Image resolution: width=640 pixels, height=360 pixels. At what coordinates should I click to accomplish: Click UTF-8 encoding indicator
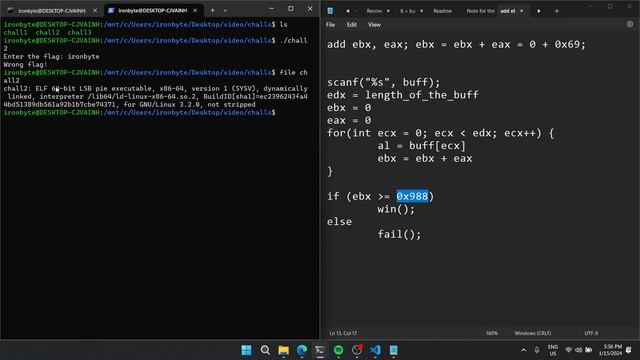click(591, 333)
